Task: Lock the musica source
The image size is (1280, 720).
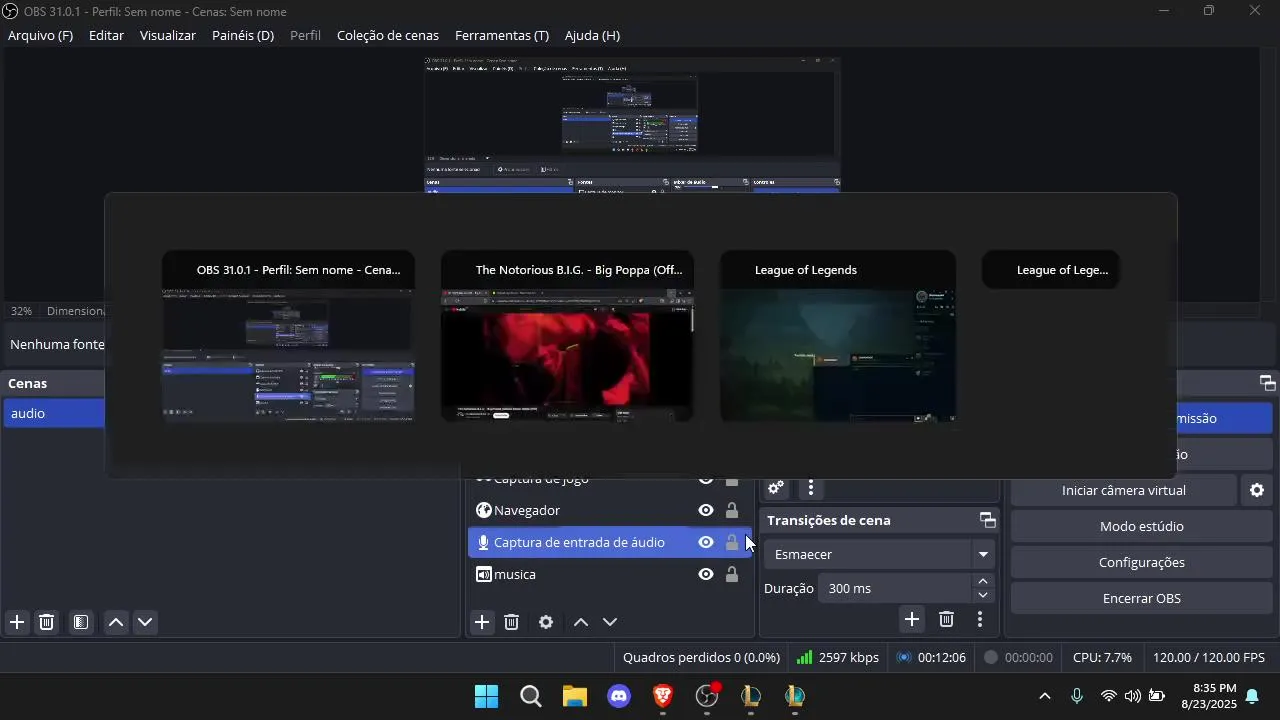Action: point(732,574)
